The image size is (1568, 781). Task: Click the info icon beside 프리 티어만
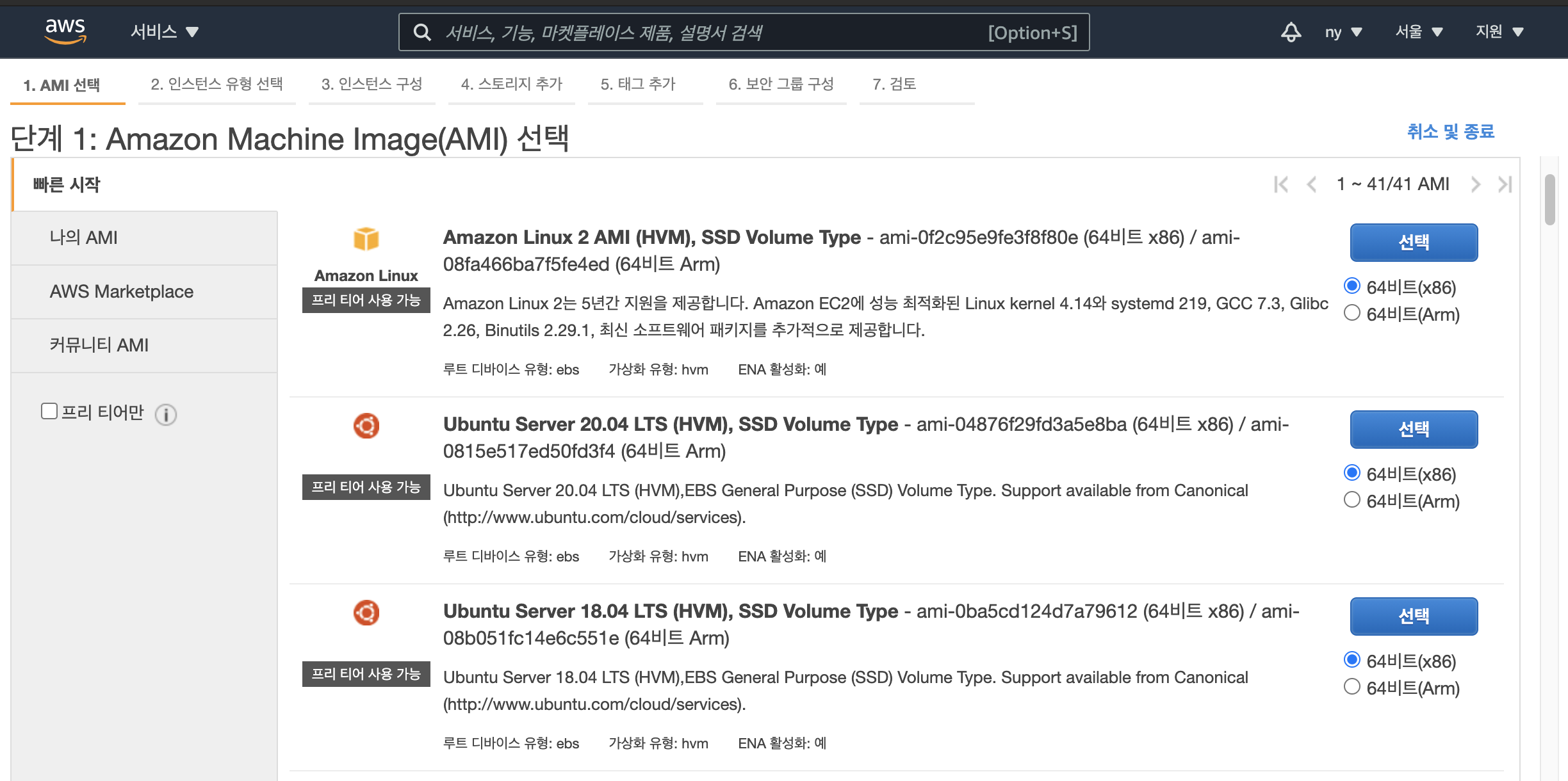166,415
